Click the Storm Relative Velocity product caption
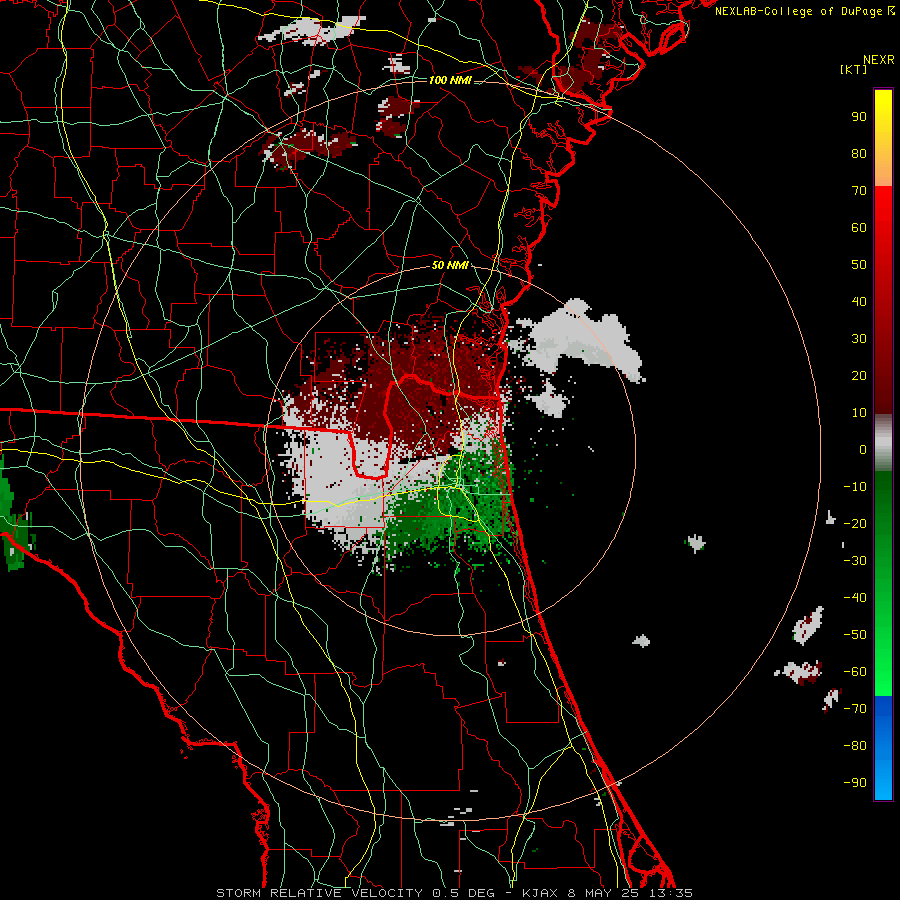This screenshot has height=900, width=900. [x=455, y=893]
